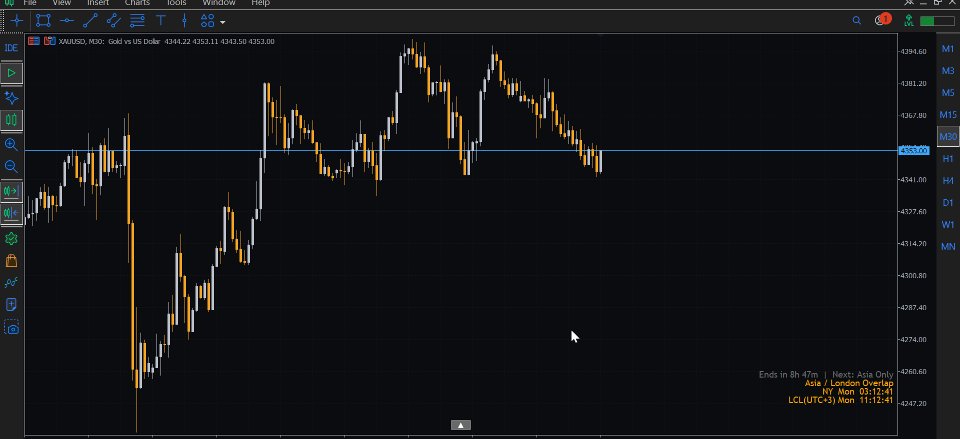Toggle candlestick chart mode
Image resolution: width=960 pixels, height=439 pixels.
pyautogui.click(x=11, y=120)
